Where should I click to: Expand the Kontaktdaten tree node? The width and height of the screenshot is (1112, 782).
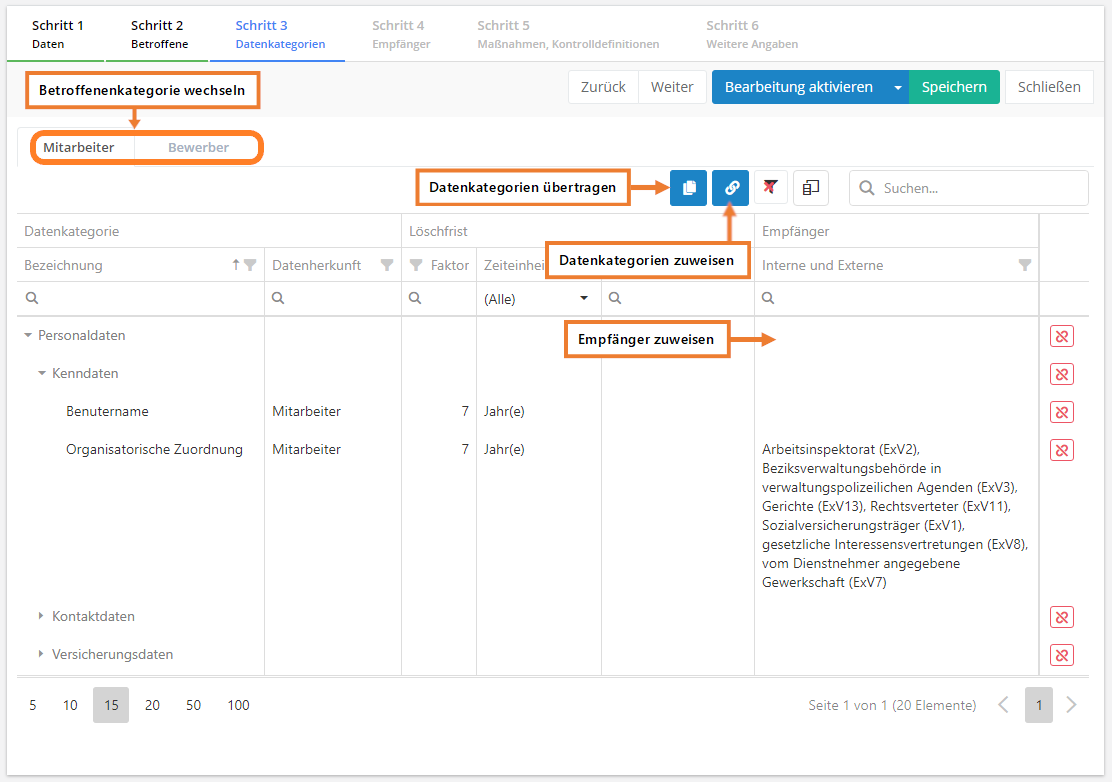click(42, 617)
